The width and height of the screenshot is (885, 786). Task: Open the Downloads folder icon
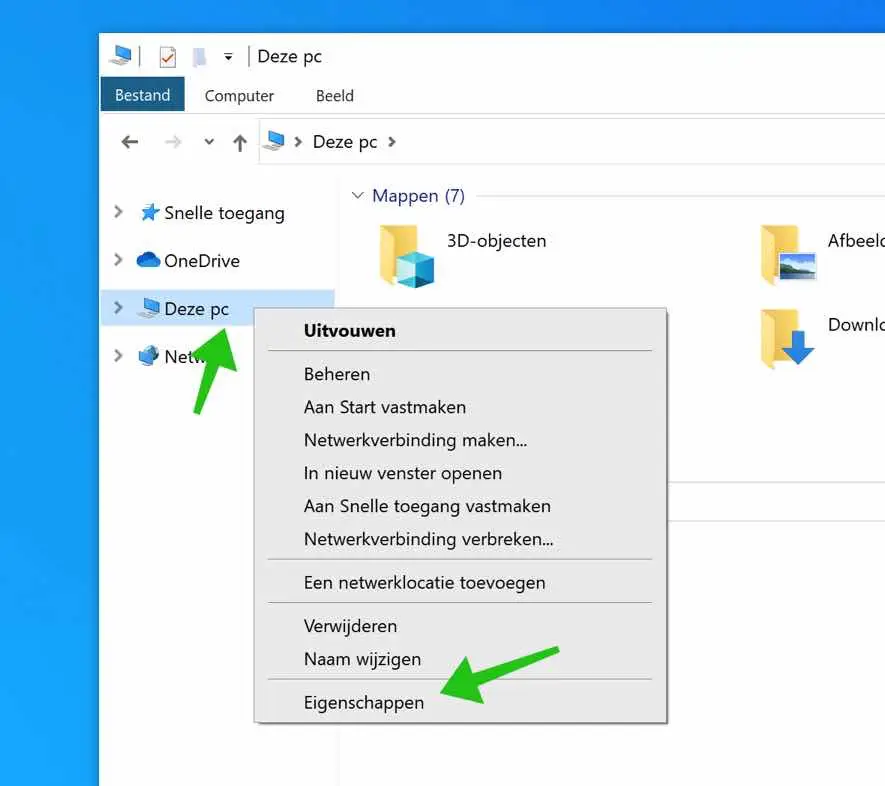pyautogui.click(x=787, y=338)
